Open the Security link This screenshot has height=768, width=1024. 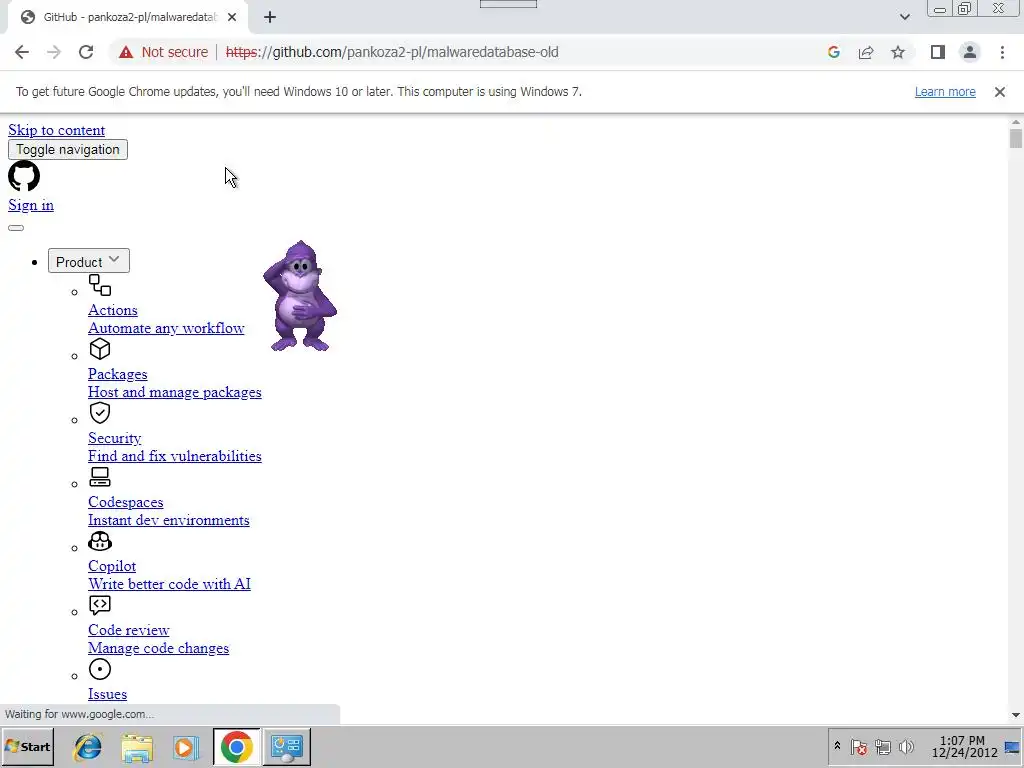tap(114, 438)
